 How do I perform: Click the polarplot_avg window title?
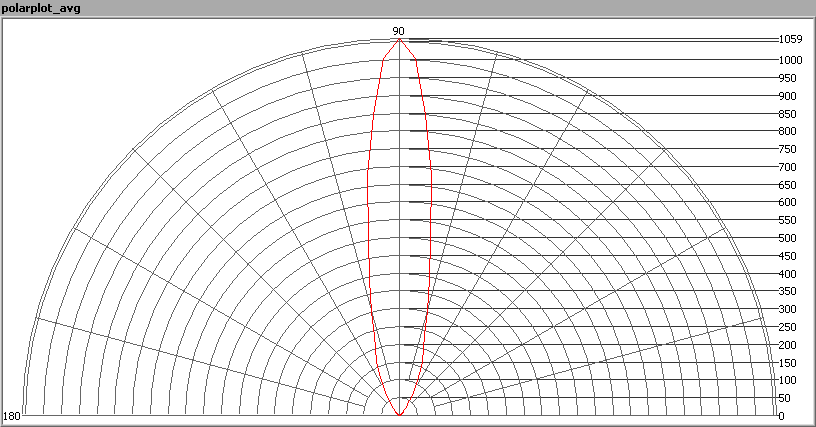42,9
